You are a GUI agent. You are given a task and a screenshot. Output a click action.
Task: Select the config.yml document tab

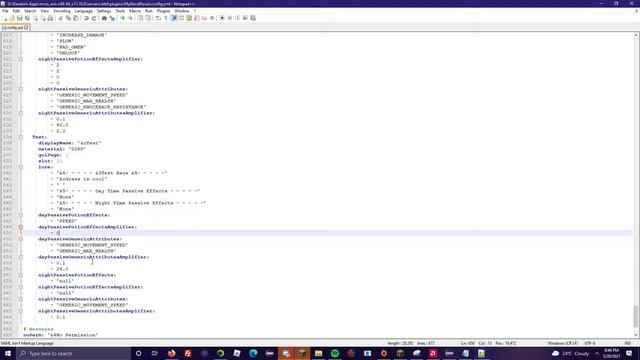tap(15, 28)
